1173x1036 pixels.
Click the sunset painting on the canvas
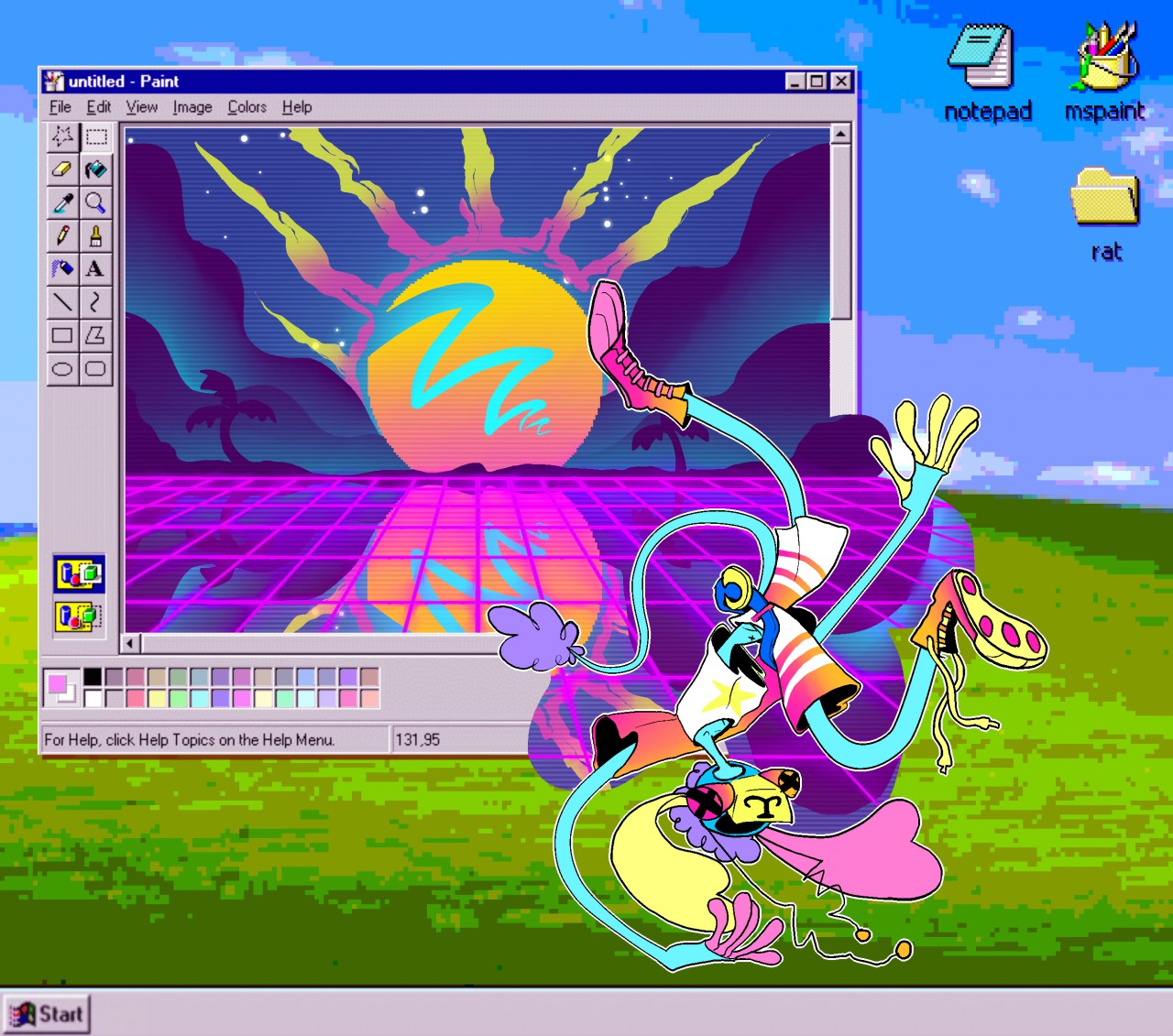coord(477,380)
